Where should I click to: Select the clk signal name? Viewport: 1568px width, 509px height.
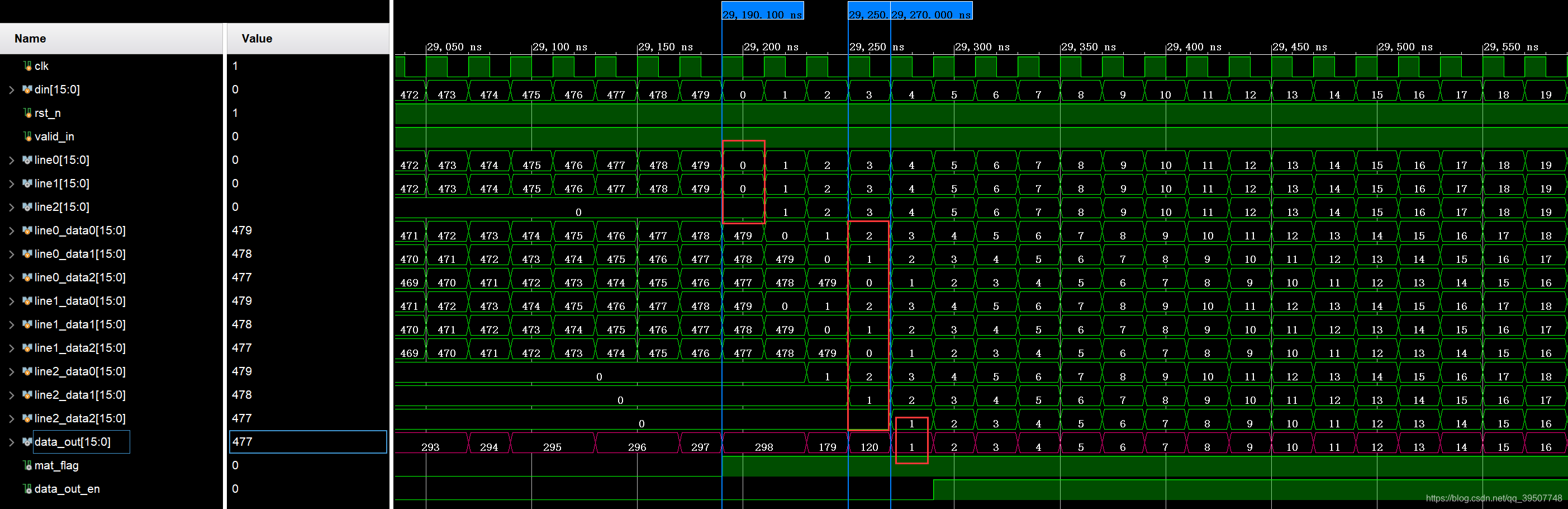(41, 66)
